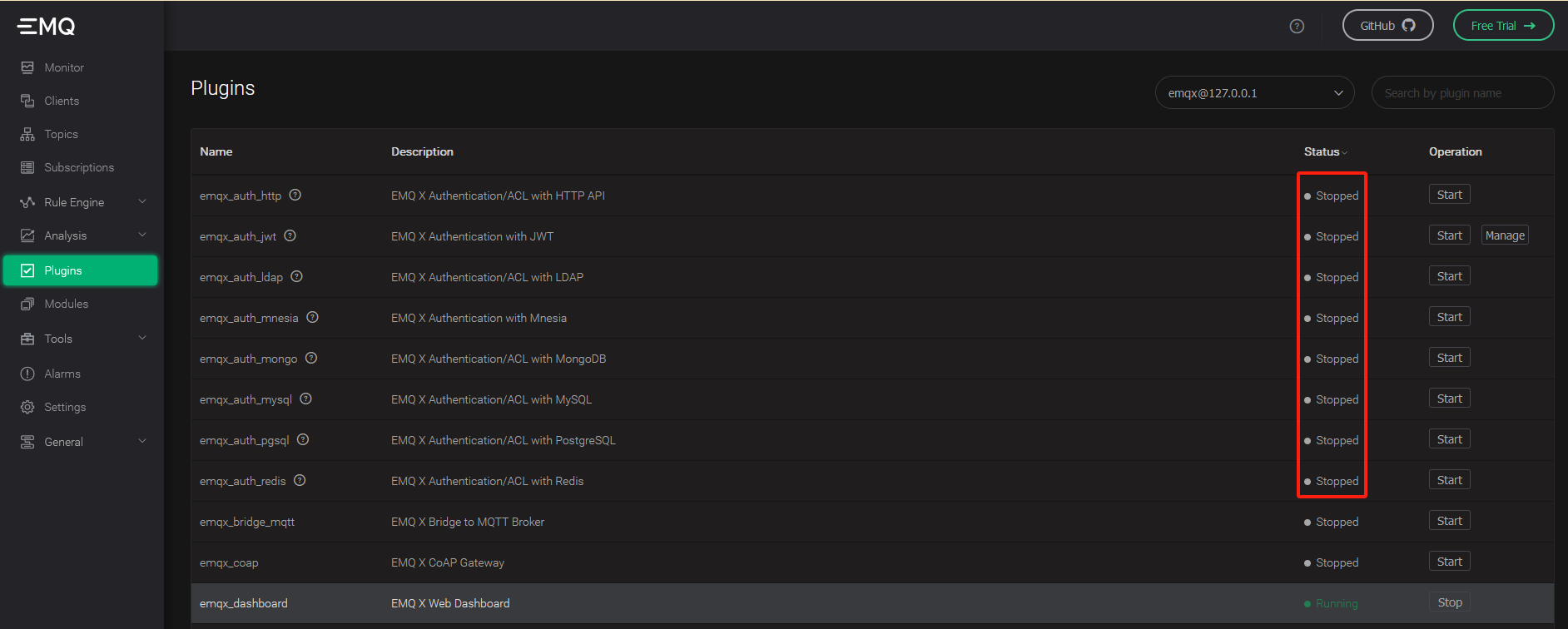Click the Modules sidebar icon
Viewport: 1568px width, 629px height.
(27, 304)
